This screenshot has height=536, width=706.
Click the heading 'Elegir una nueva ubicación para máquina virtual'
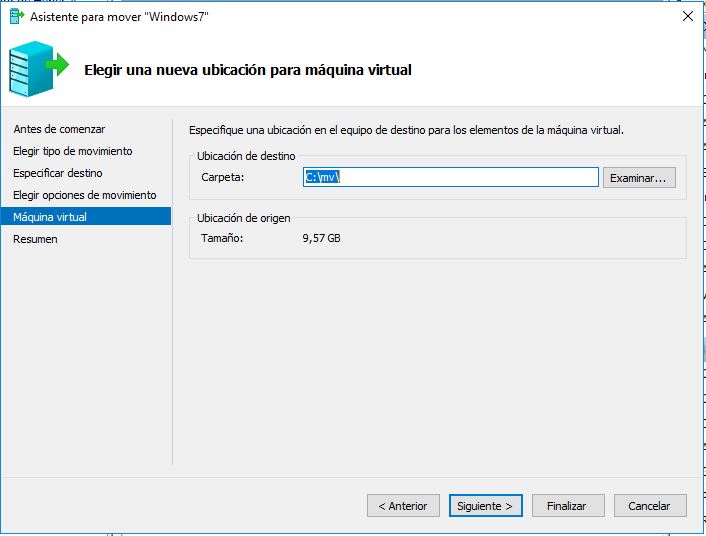[248, 70]
